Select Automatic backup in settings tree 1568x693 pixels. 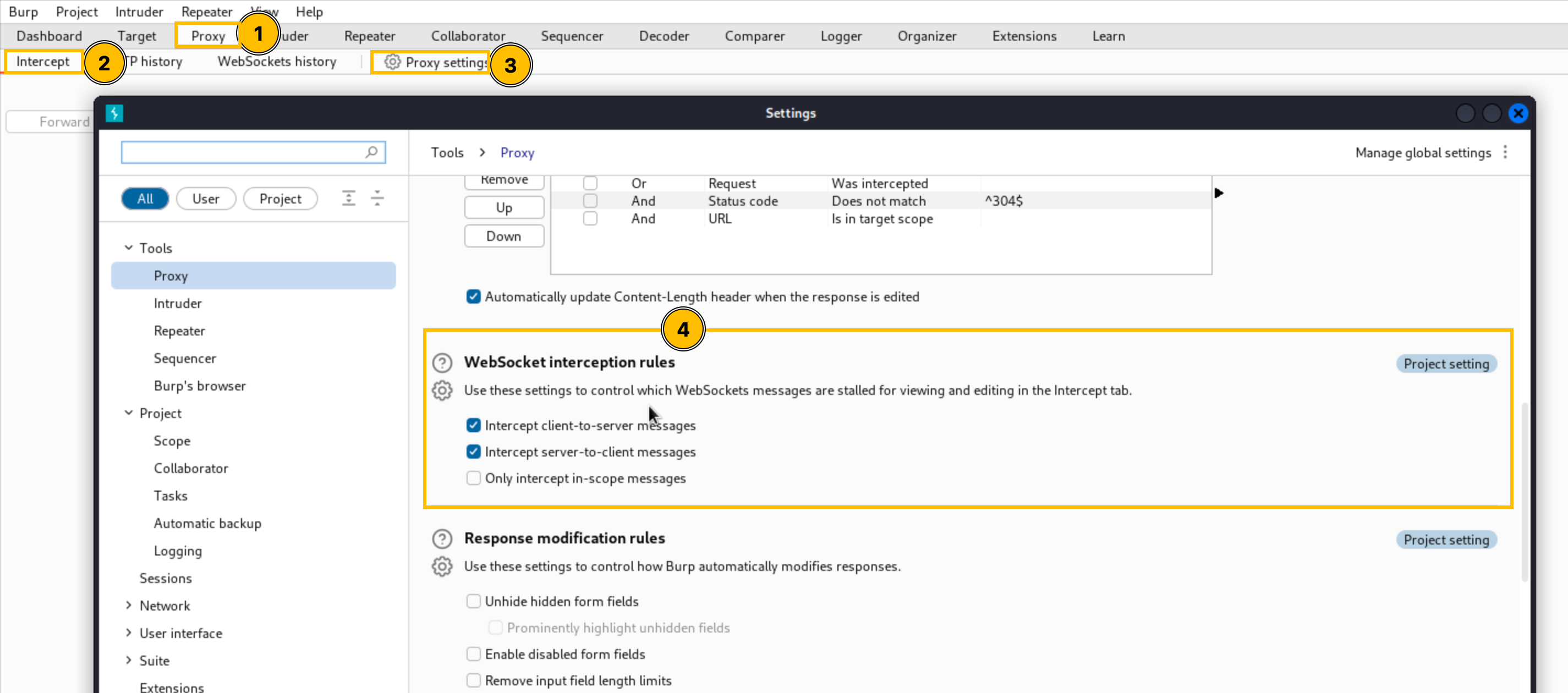pos(207,523)
